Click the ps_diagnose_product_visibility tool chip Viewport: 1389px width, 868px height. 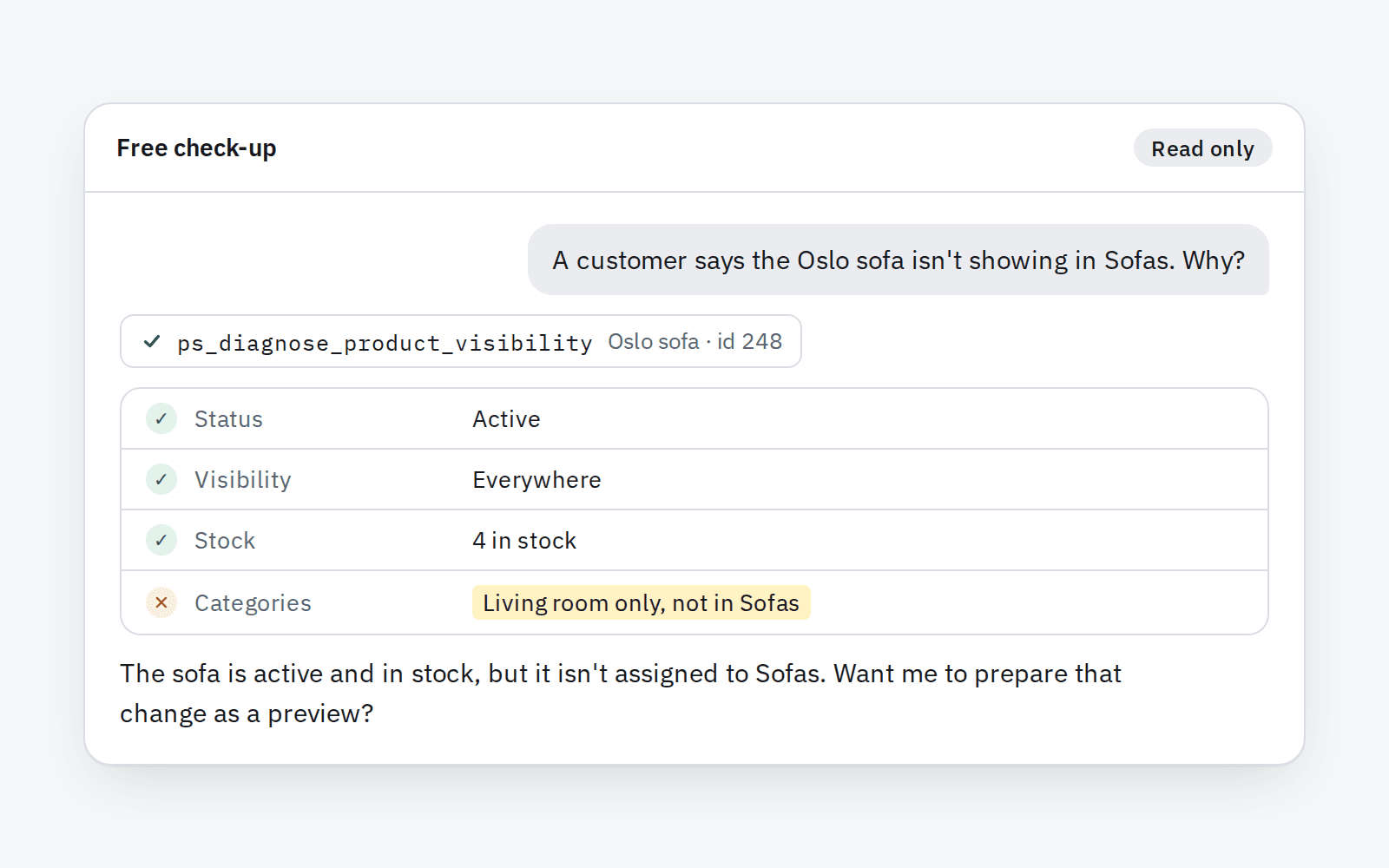[461, 341]
